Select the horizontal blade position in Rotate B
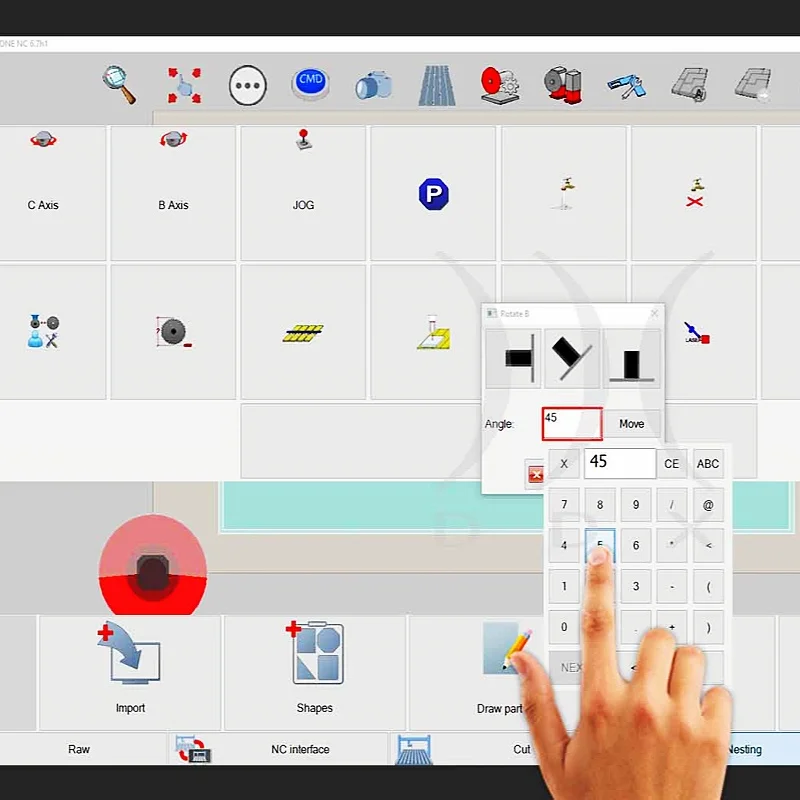This screenshot has width=800, height=800. click(513, 359)
